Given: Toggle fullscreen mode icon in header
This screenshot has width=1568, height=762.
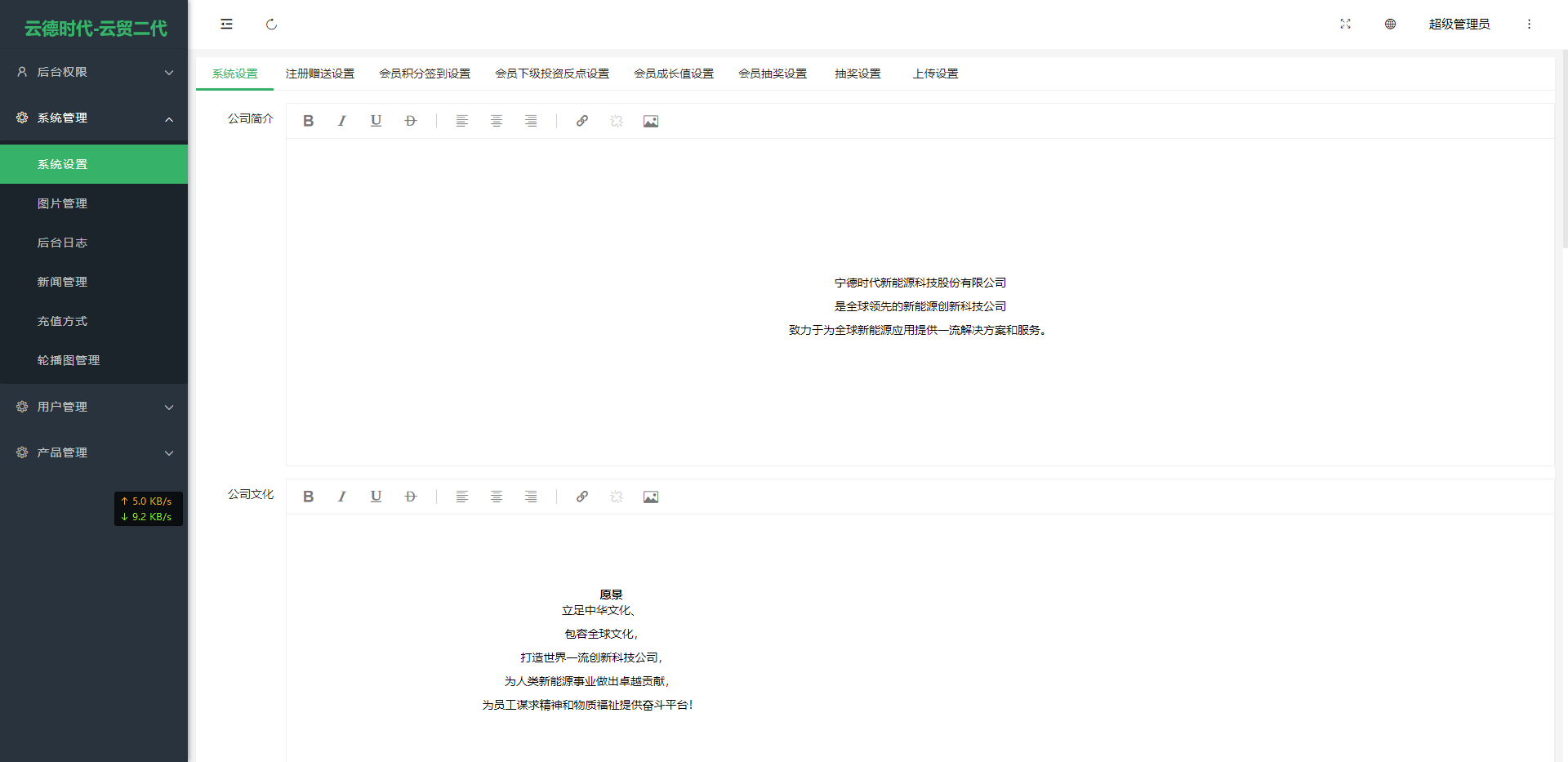Looking at the screenshot, I should (1345, 25).
